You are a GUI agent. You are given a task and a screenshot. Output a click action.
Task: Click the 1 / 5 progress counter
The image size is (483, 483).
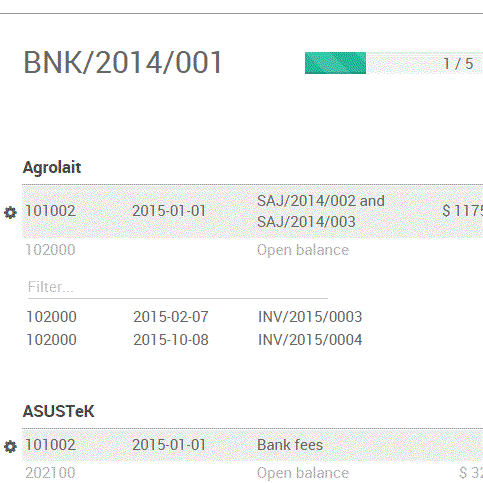458,64
